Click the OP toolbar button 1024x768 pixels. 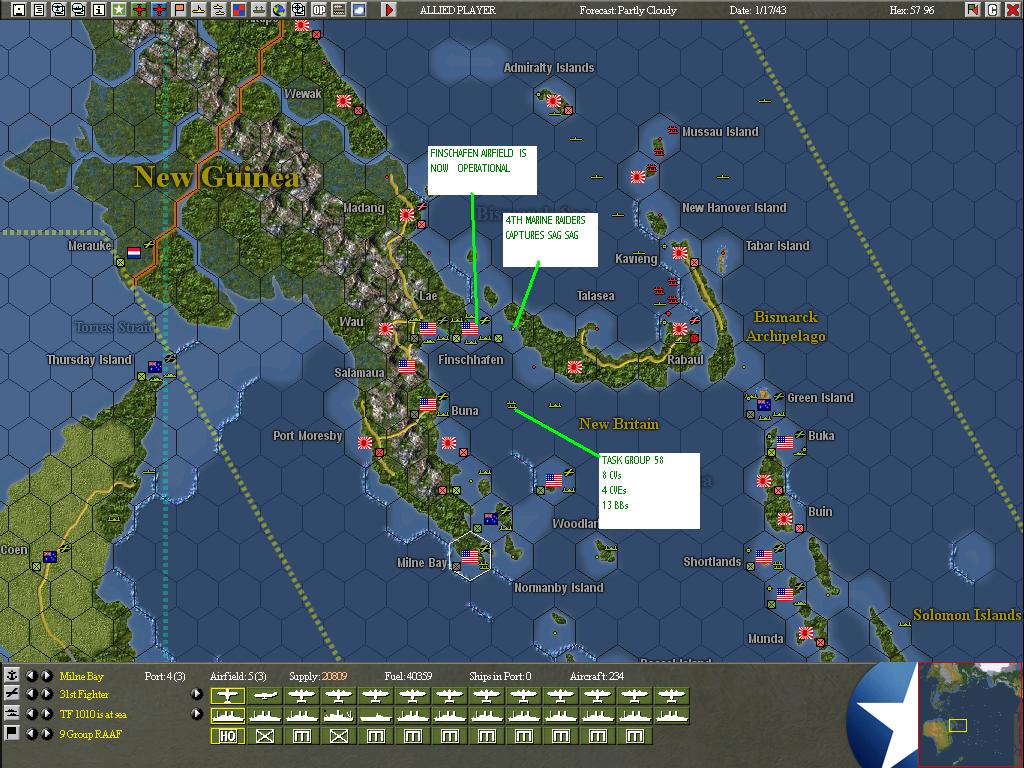pos(319,9)
